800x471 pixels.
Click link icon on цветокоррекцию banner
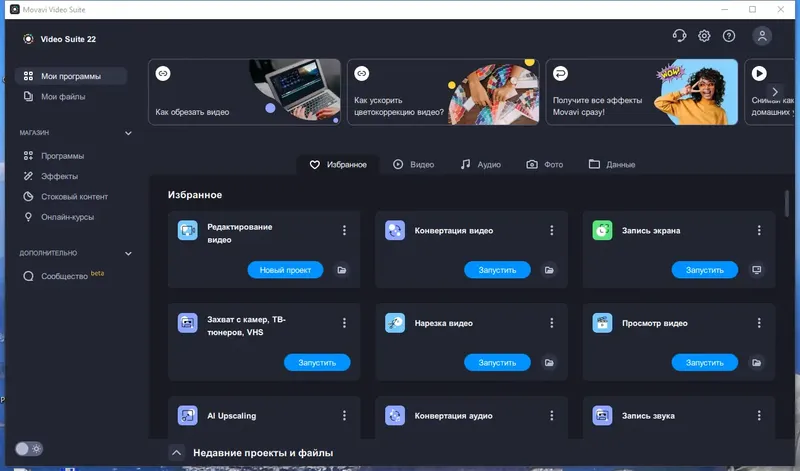tap(362, 73)
